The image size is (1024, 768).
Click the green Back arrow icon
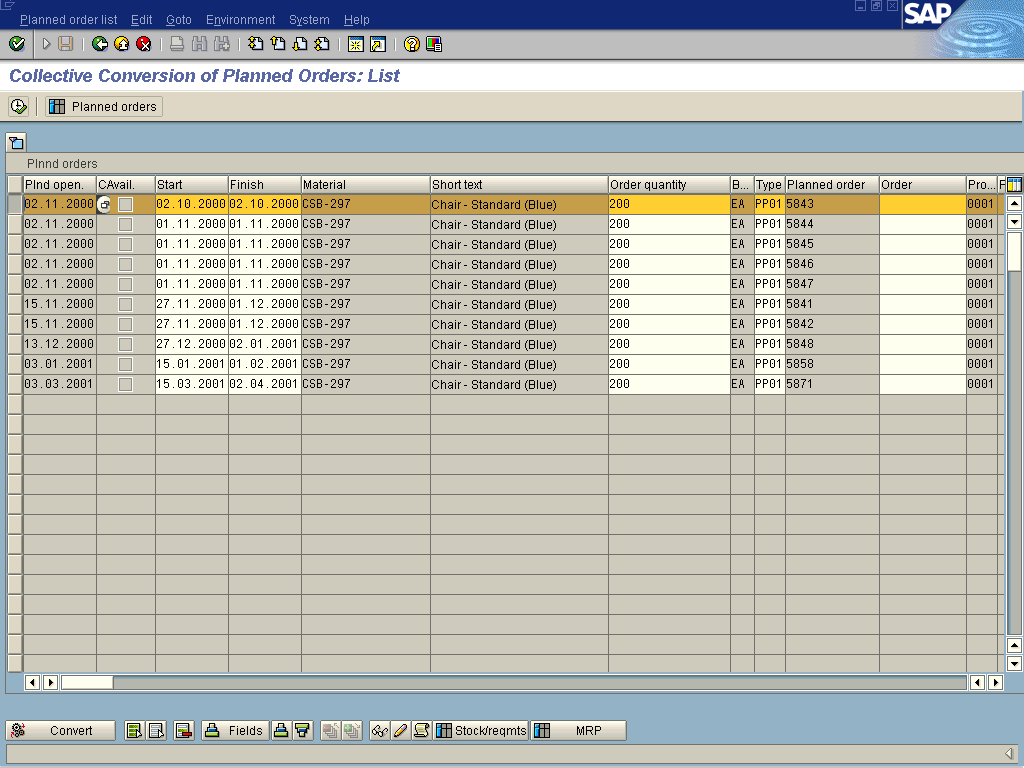(100, 44)
